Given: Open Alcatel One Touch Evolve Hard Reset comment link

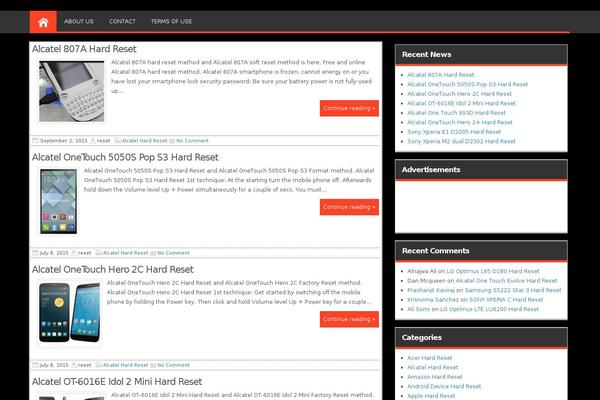Looking at the screenshot, I should tap(506, 281).
